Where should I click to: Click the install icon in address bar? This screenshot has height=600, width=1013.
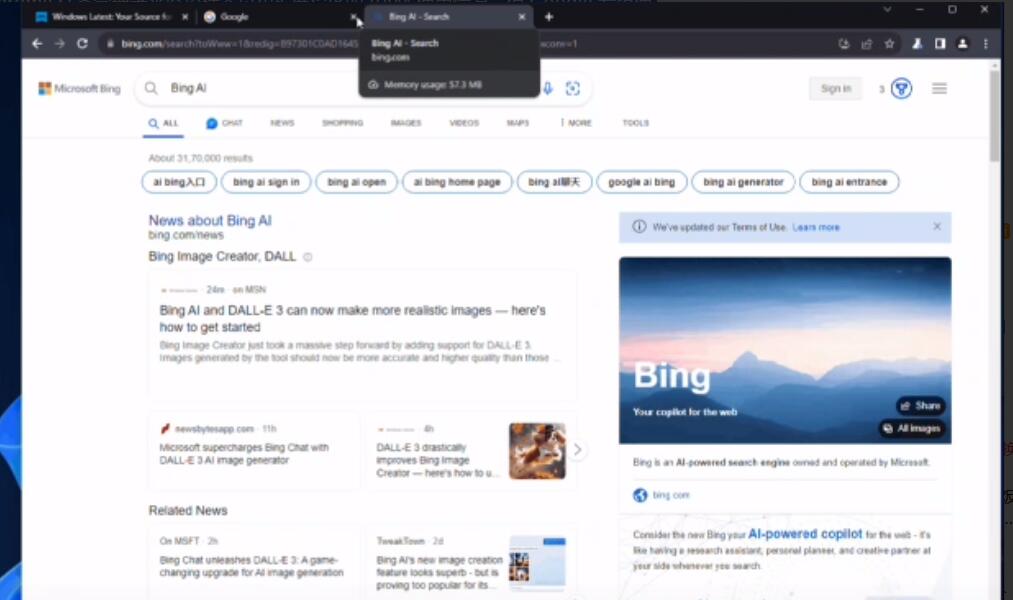[844, 43]
